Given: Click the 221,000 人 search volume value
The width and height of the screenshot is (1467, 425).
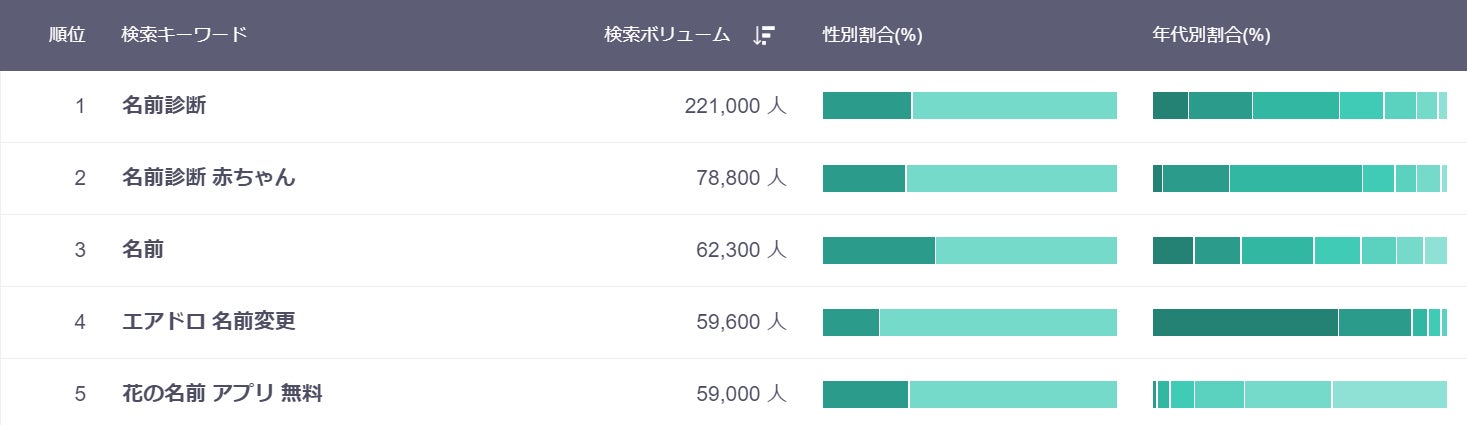Looking at the screenshot, I should click(x=736, y=106).
